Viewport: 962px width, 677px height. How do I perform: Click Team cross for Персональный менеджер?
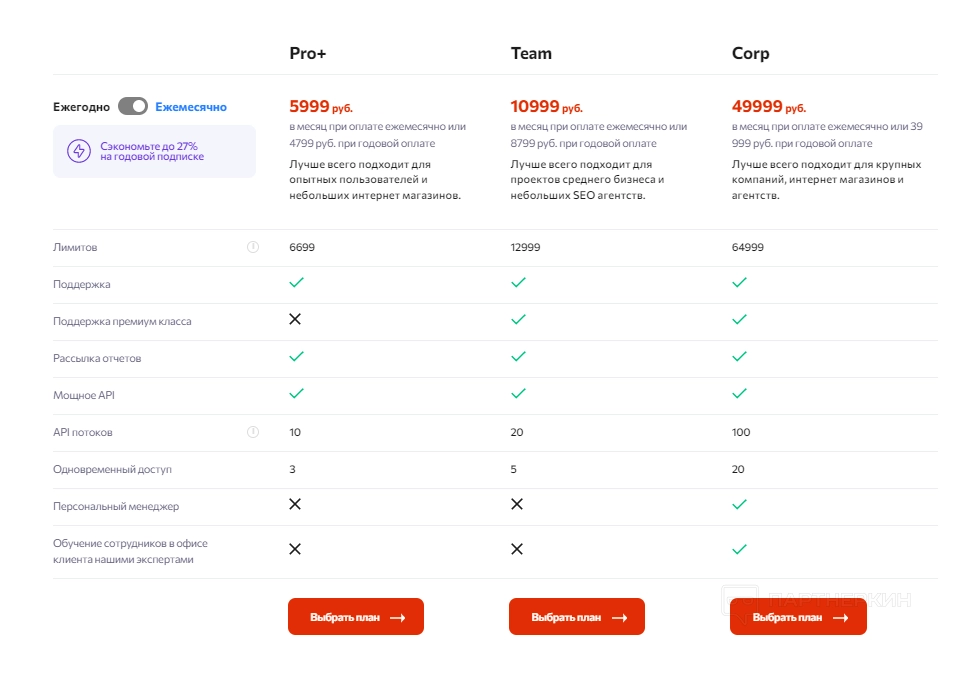517,504
